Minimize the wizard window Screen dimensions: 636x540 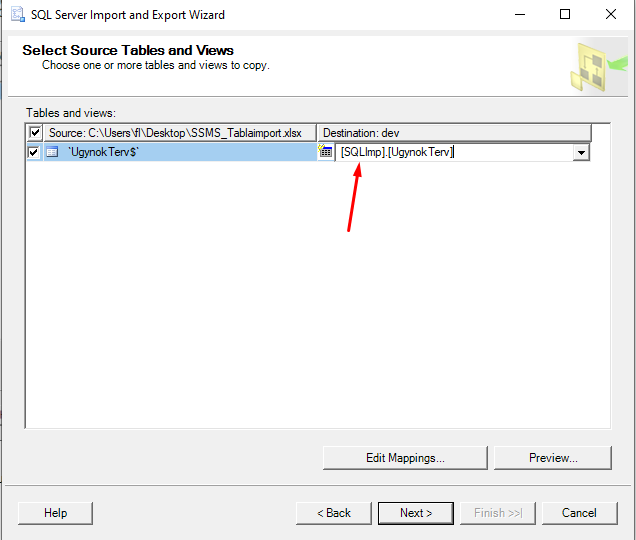(520, 14)
